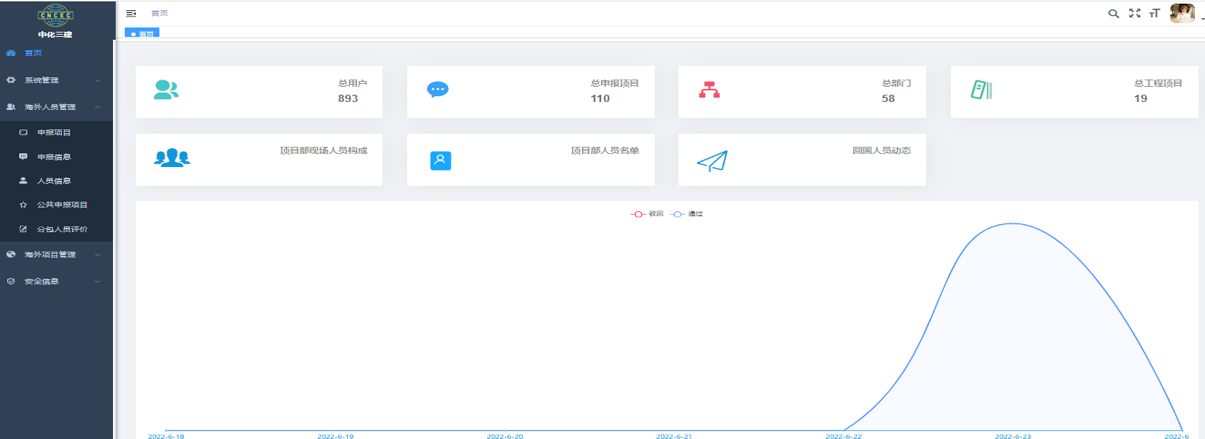The width and height of the screenshot is (1205, 439).
Task: Toggle fullscreen mode icon
Action: tap(1134, 13)
